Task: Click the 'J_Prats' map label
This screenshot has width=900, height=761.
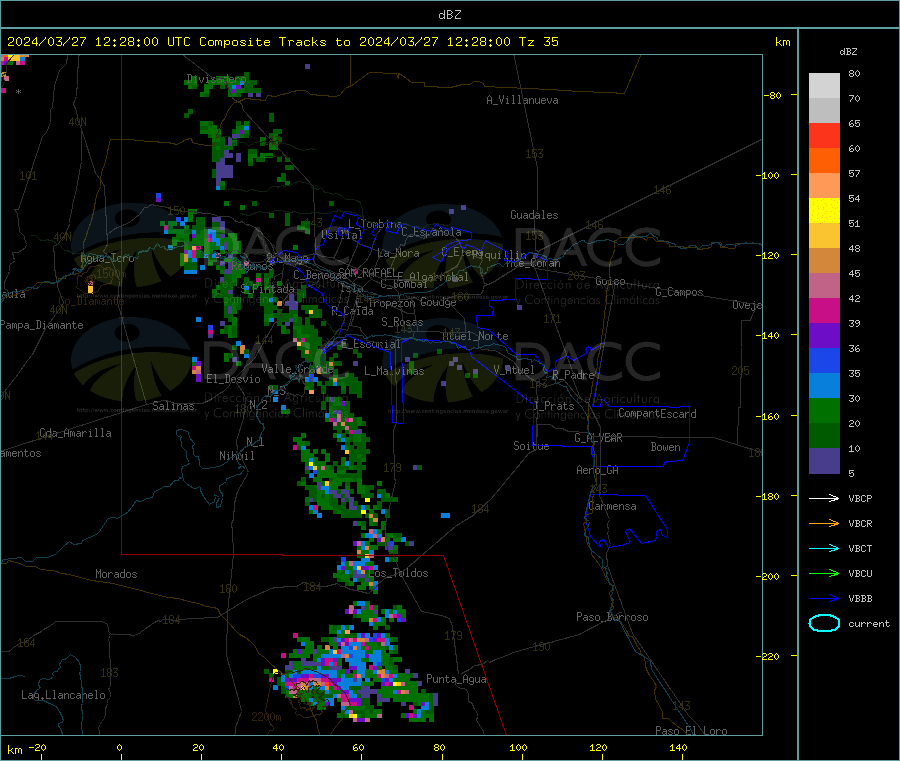Action: click(553, 406)
